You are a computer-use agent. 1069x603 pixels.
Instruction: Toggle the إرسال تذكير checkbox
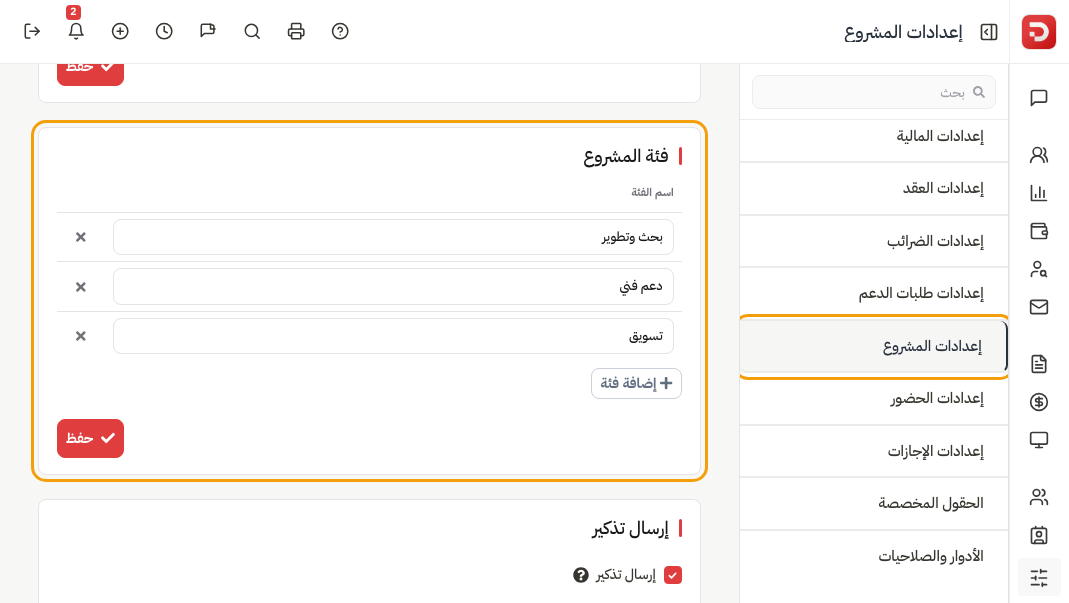coord(673,575)
